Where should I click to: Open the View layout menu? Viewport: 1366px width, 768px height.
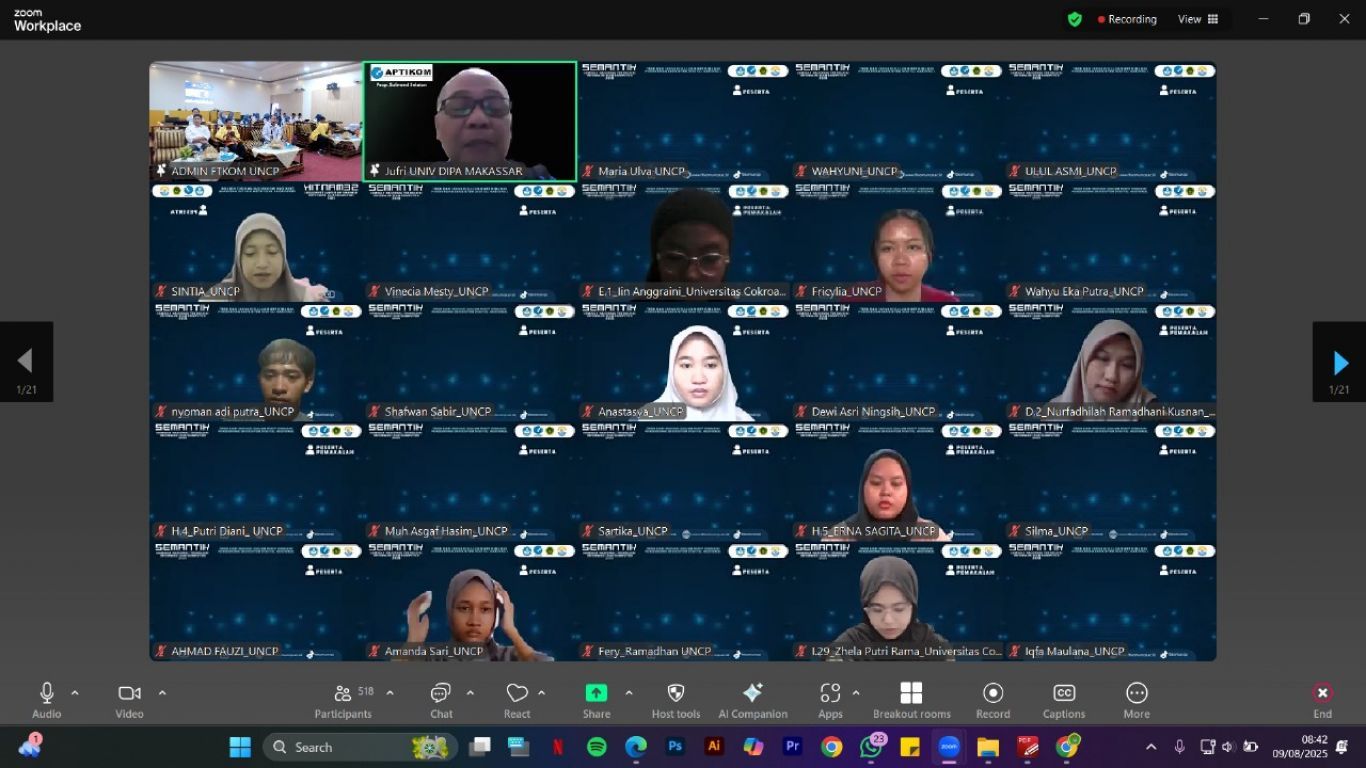tap(1198, 19)
